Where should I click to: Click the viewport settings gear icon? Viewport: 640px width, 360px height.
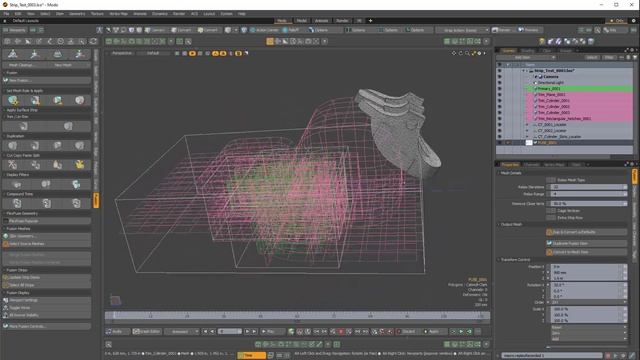click(479, 53)
